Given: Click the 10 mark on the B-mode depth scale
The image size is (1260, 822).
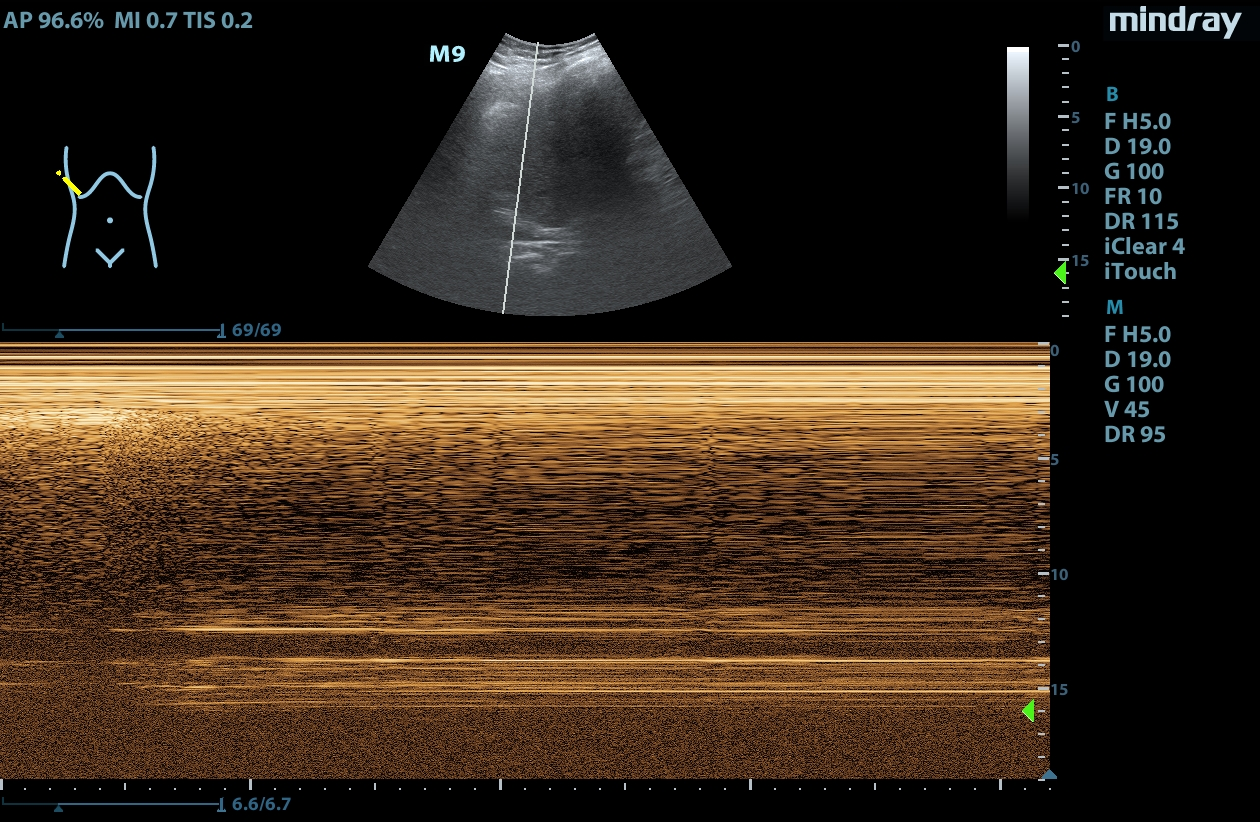Looking at the screenshot, I should (1079, 189).
